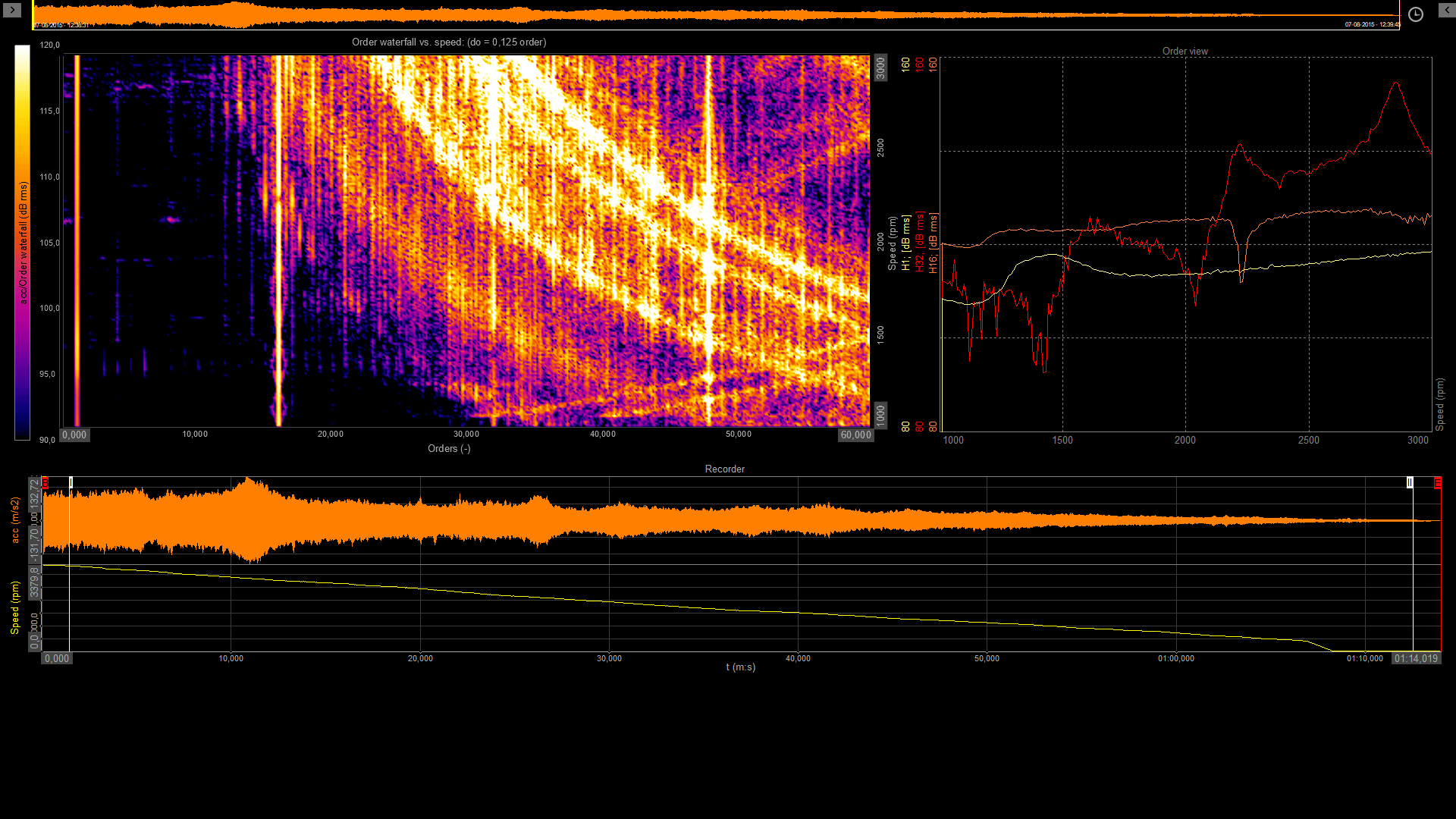
Task: Edit the Orders axis maximum 60,000
Action: coord(855,435)
